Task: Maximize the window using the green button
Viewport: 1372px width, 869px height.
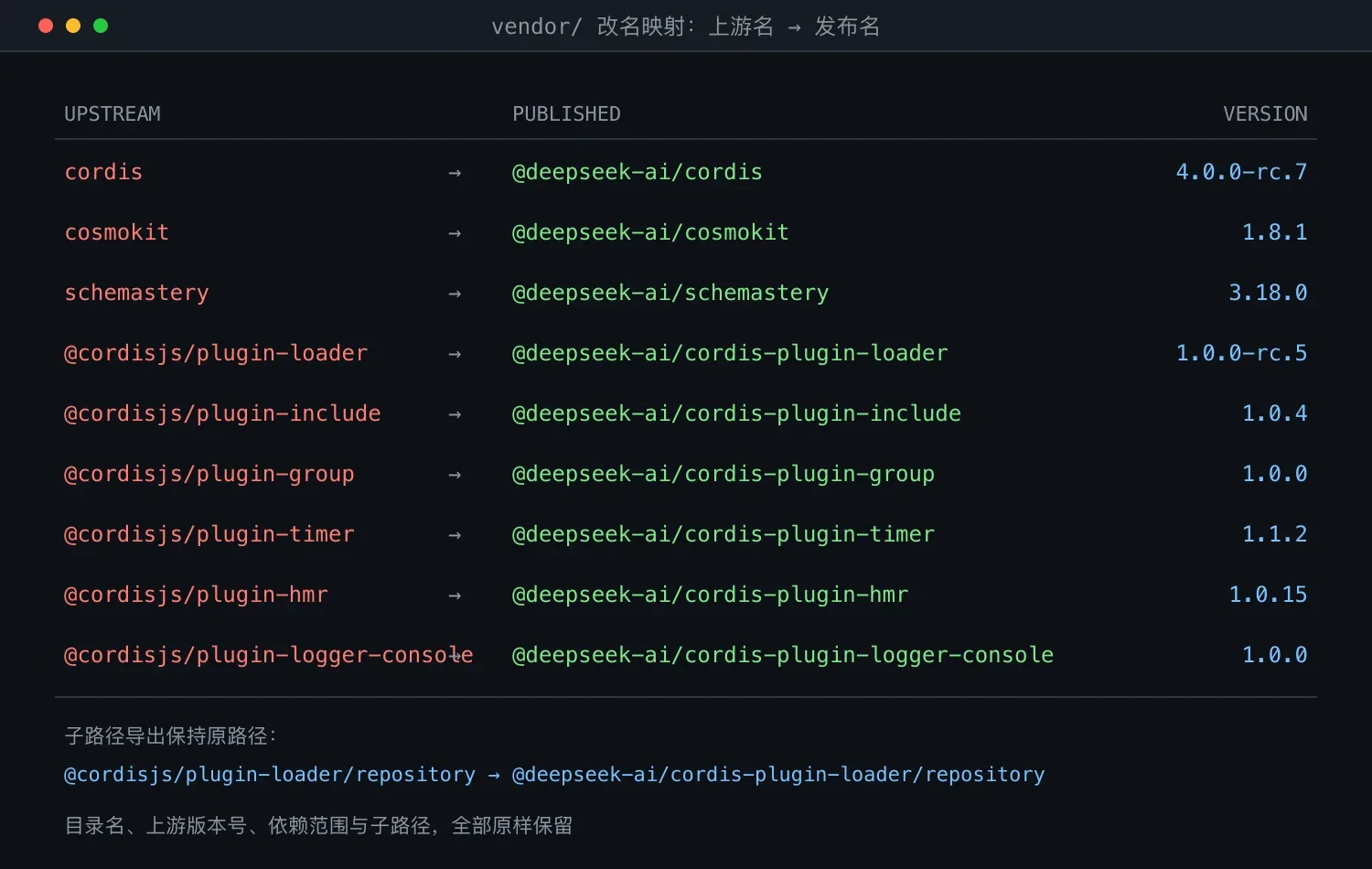Action: pyautogui.click(x=101, y=26)
